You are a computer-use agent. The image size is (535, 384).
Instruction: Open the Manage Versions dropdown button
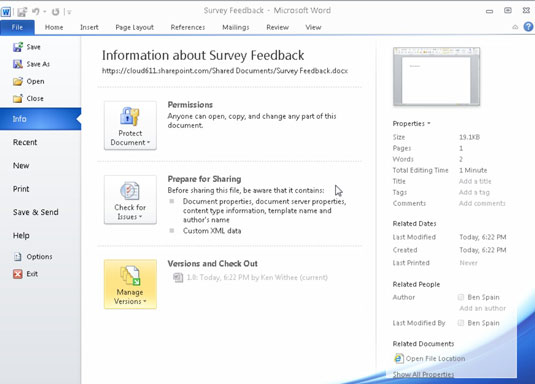130,284
